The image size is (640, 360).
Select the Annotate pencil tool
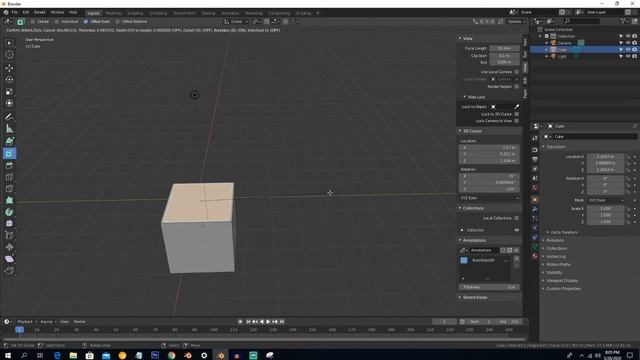pyautogui.click(x=9, y=117)
